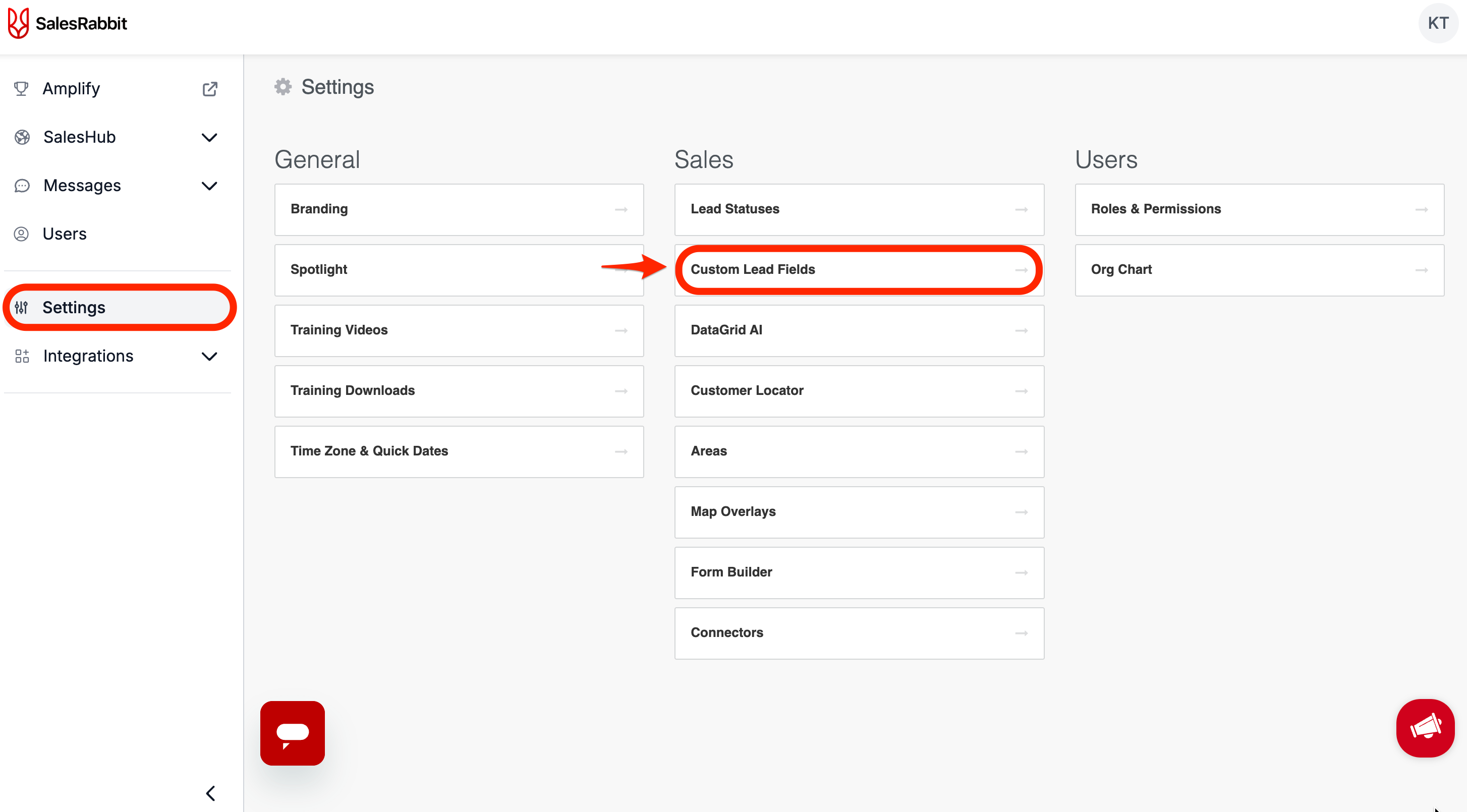Screen dimensions: 1467x812
Task: Open Amplify in the sidebar
Action: point(117,89)
